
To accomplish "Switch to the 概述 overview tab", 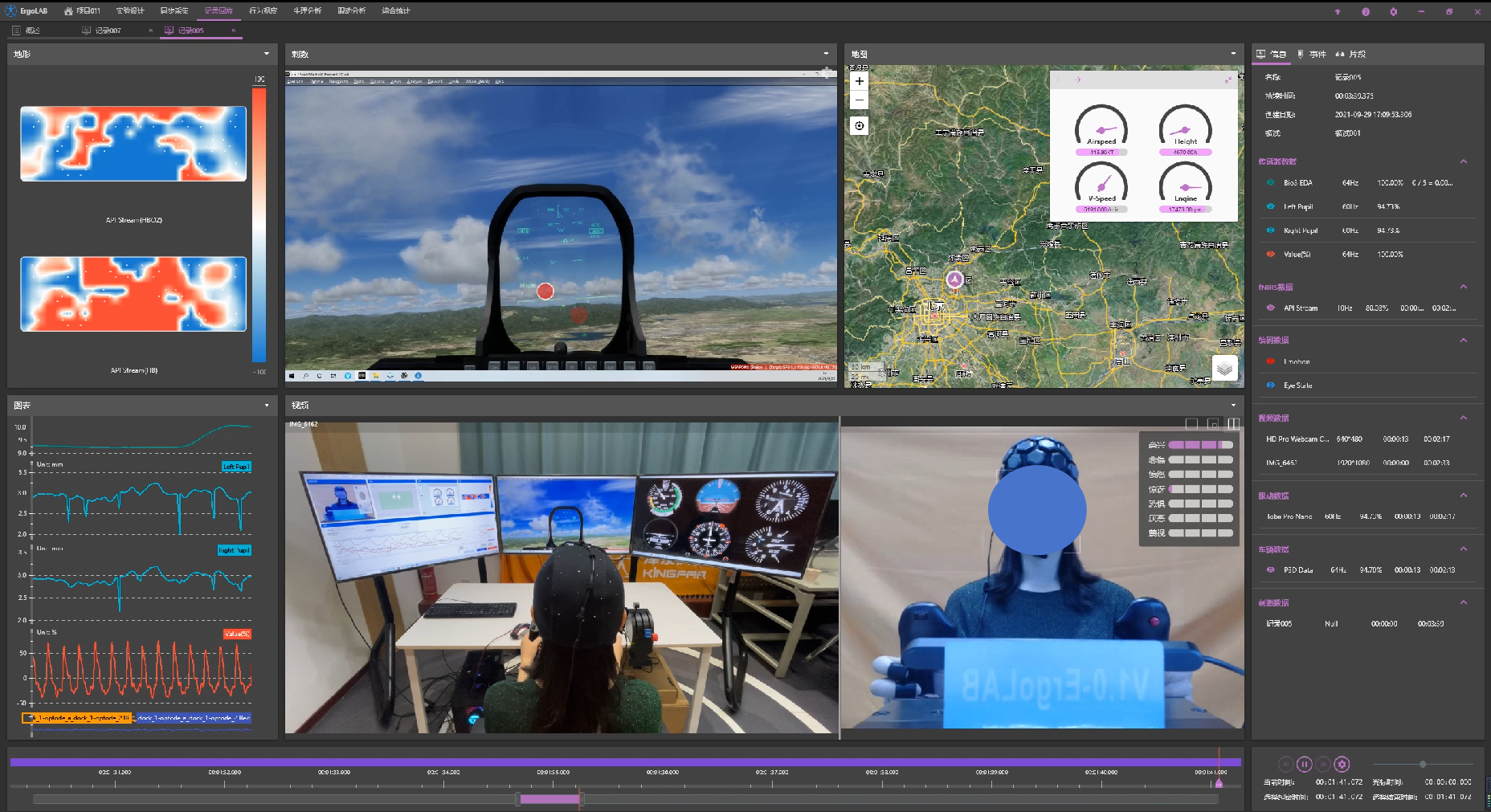I will pyautogui.click(x=27, y=31).
